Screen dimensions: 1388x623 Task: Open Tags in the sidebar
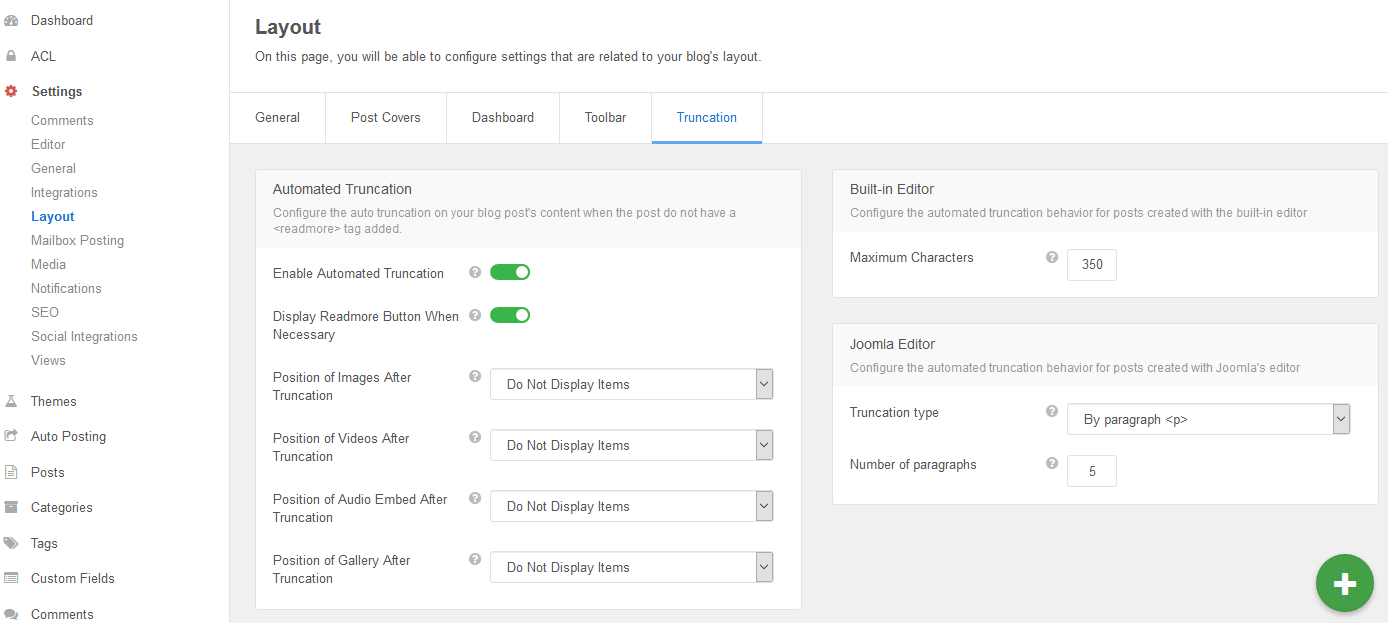click(x=44, y=543)
